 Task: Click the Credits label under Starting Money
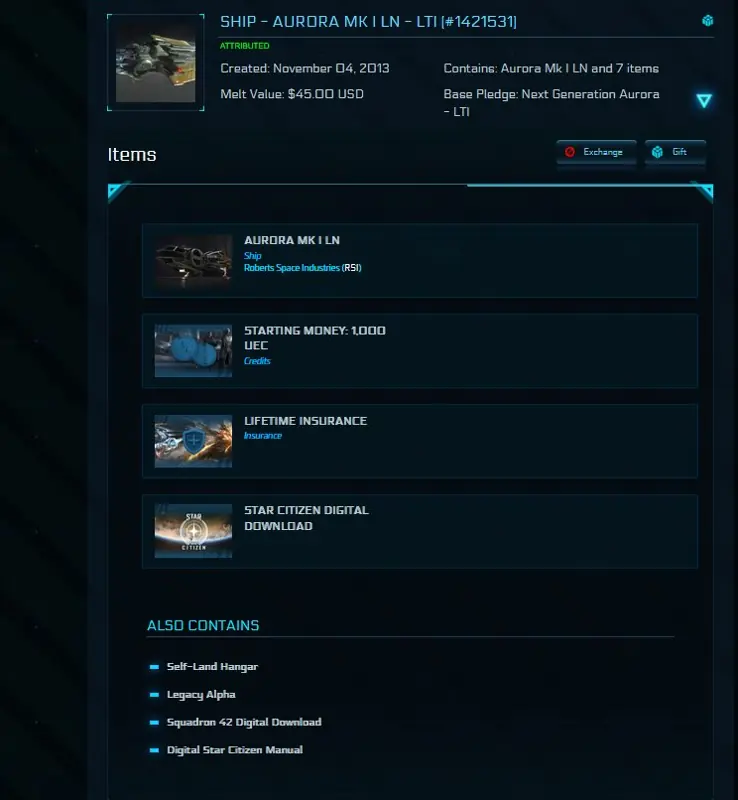257,361
